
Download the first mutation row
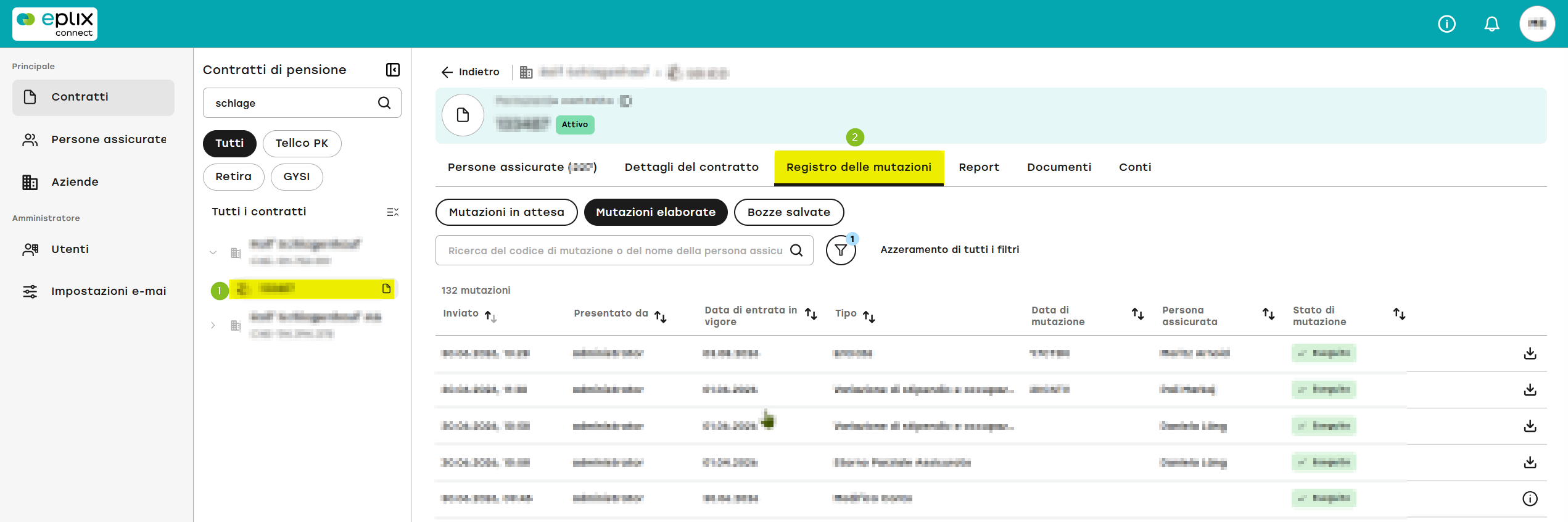pyautogui.click(x=1530, y=354)
